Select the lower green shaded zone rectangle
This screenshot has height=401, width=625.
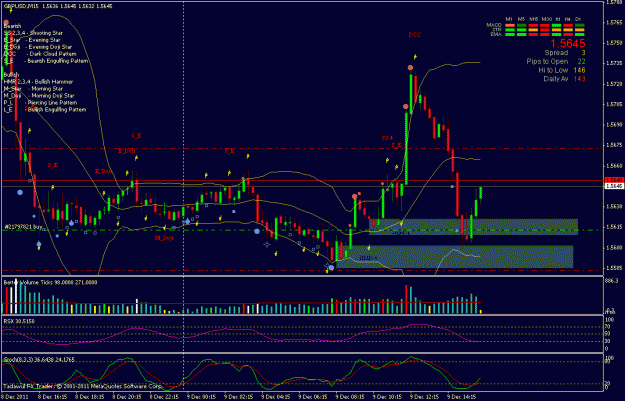pyautogui.click(x=455, y=257)
